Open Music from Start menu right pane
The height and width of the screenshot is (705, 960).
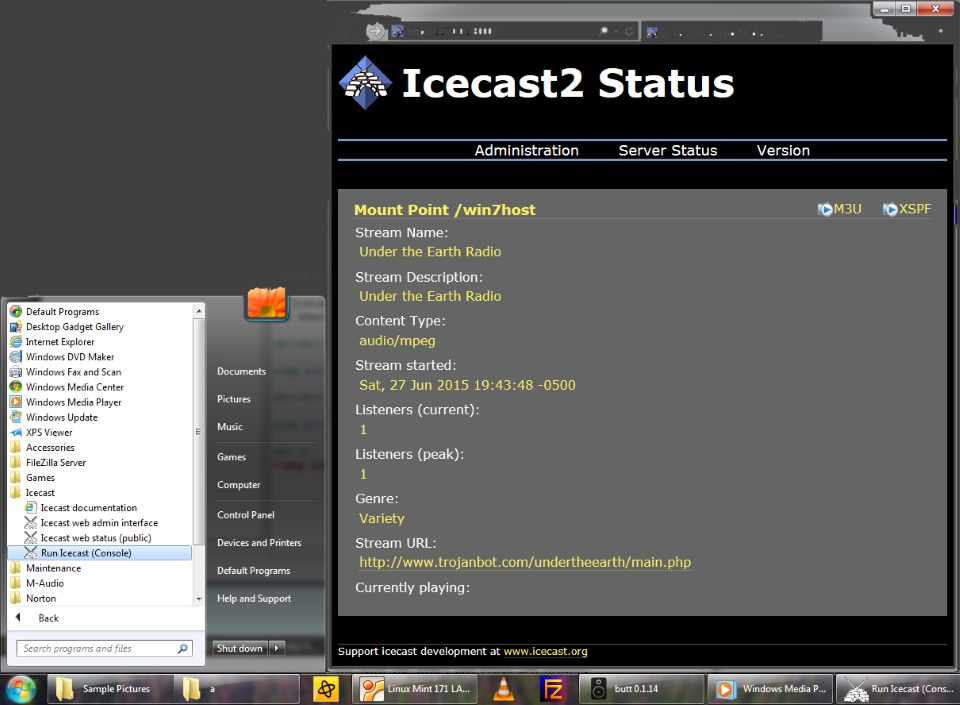coord(230,427)
